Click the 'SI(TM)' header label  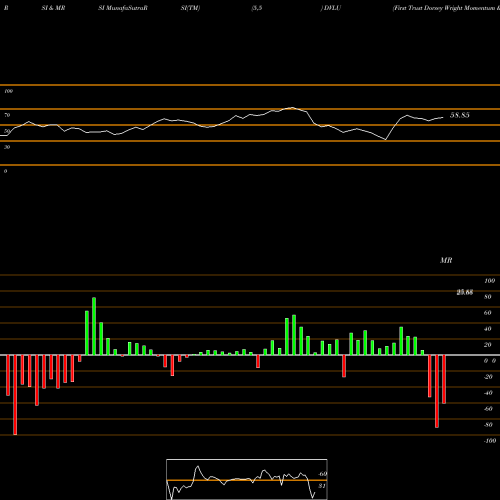190,8
